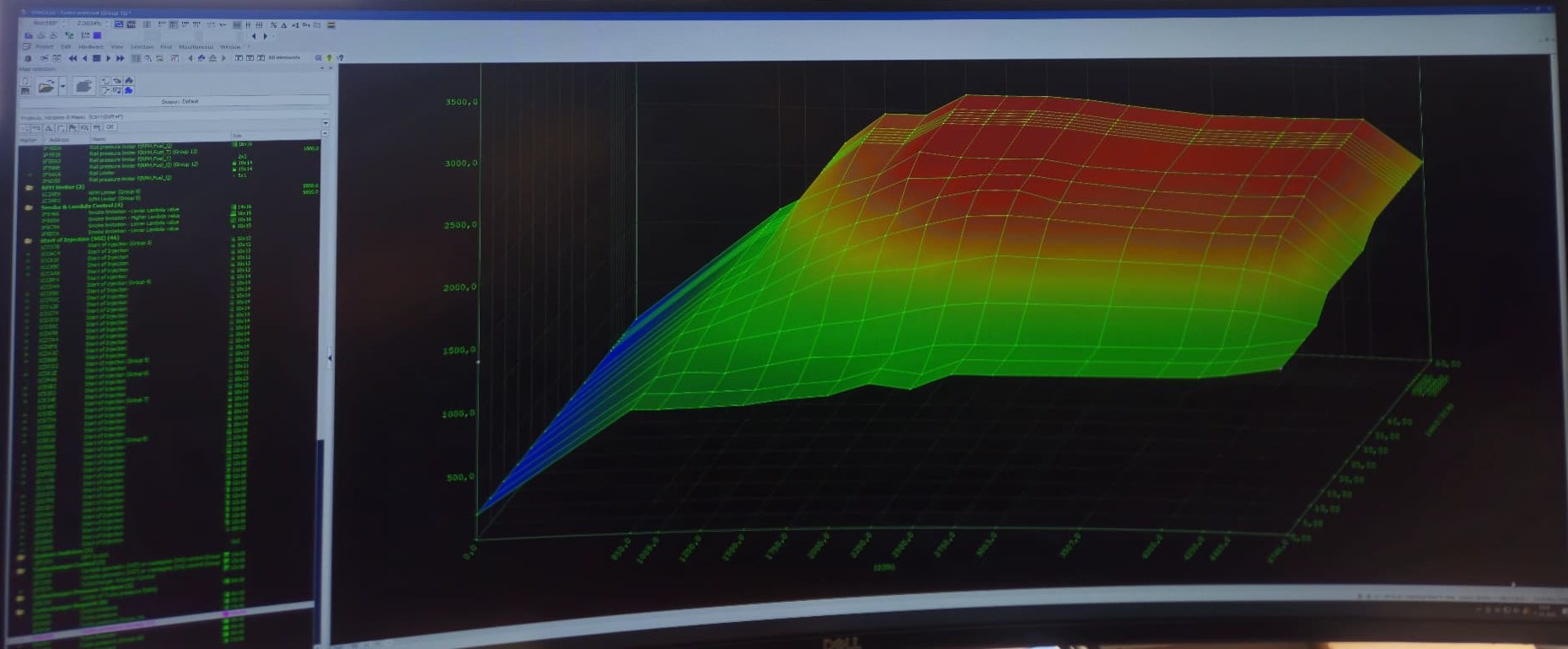Open the Edit menu
Viewport: 1568px width, 649px height.
click(66, 47)
